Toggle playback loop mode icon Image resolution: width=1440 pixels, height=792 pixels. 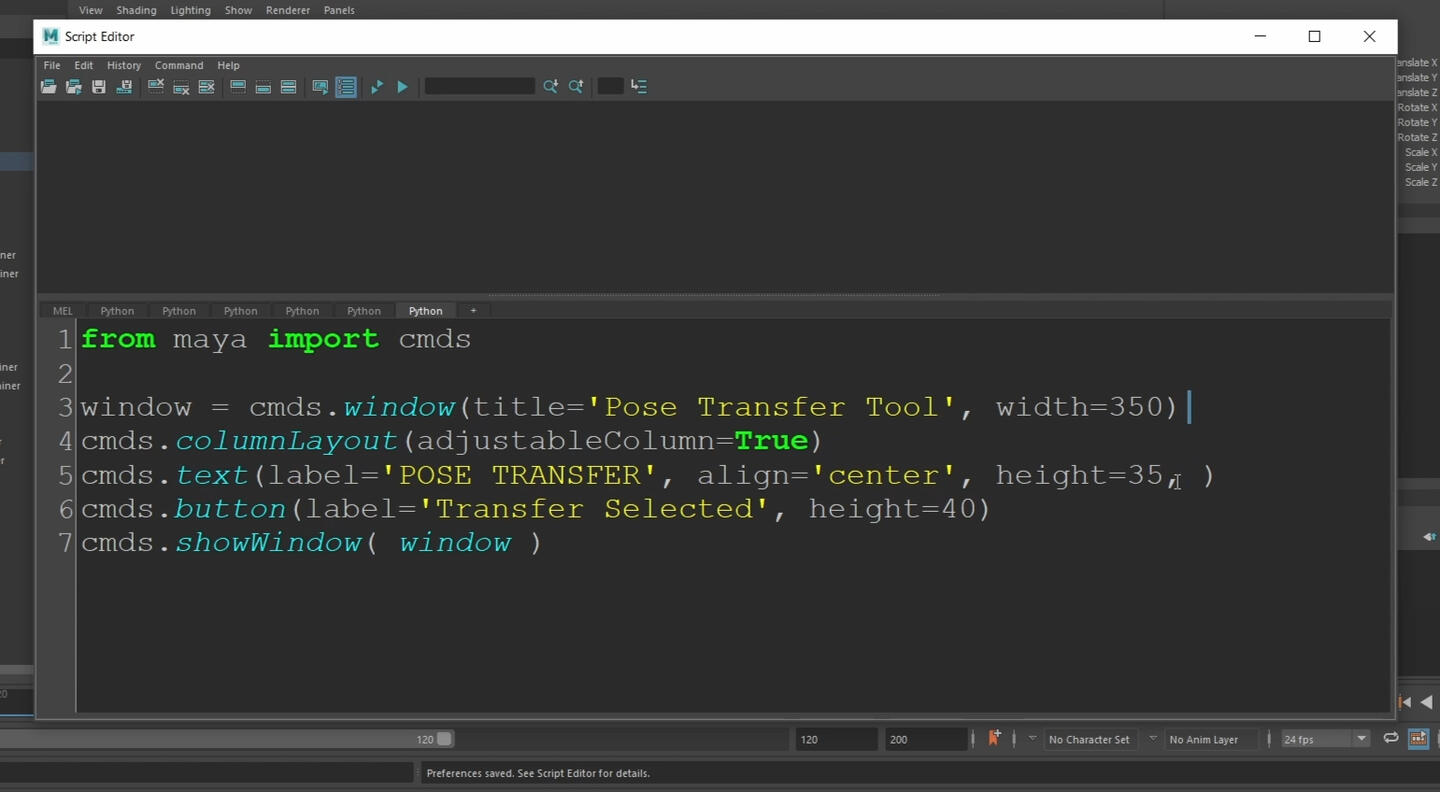tap(1390, 738)
